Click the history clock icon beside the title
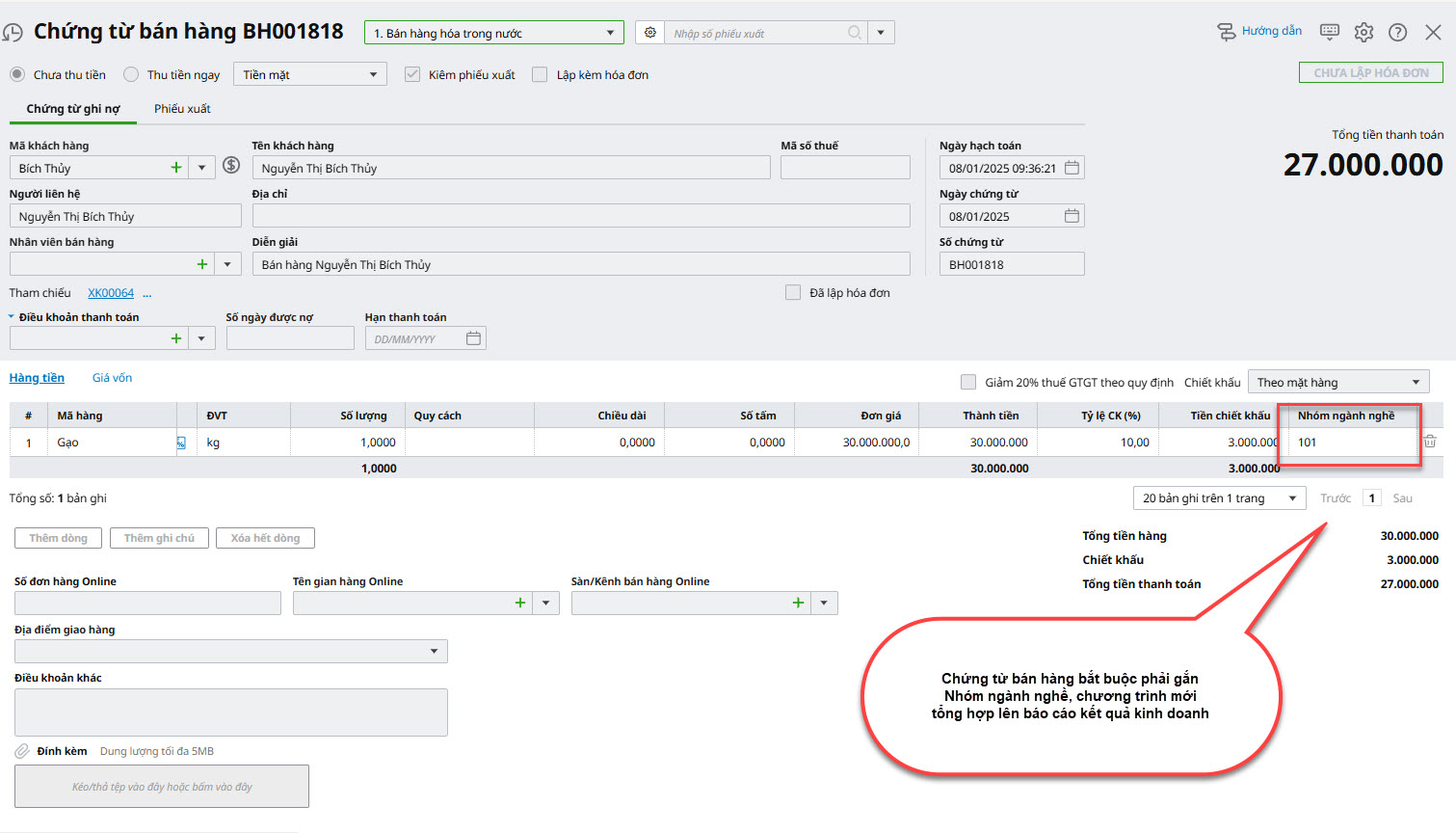This screenshot has height=833, width=1456. click(x=13, y=33)
